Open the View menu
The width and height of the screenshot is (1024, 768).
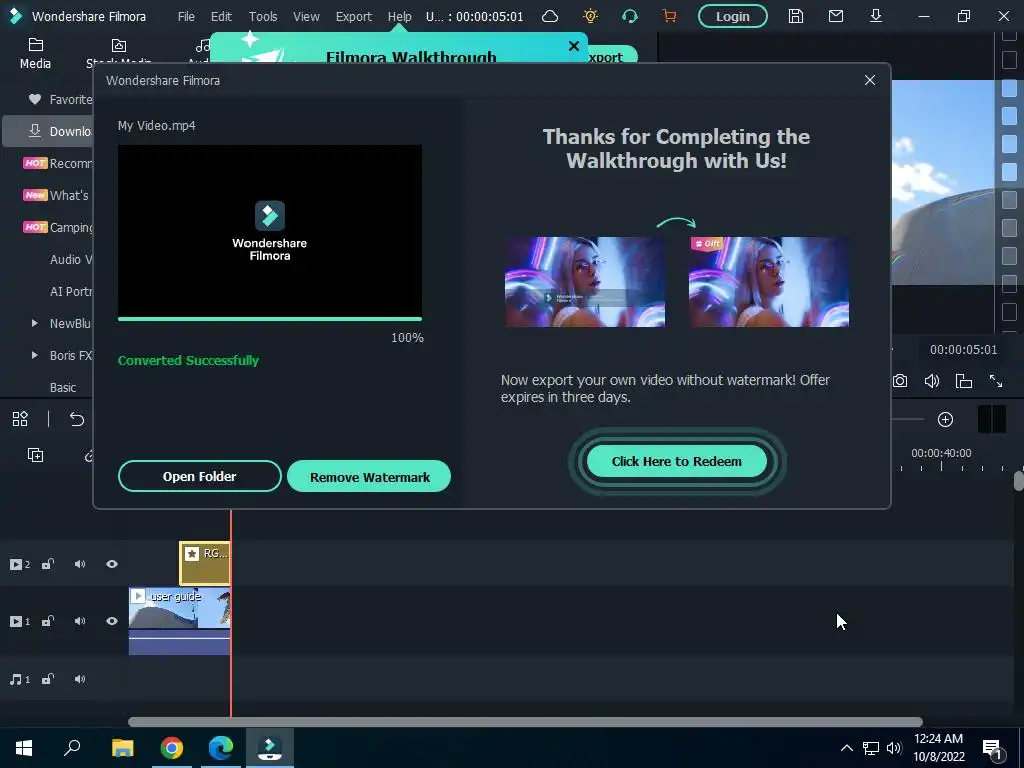[x=306, y=16]
